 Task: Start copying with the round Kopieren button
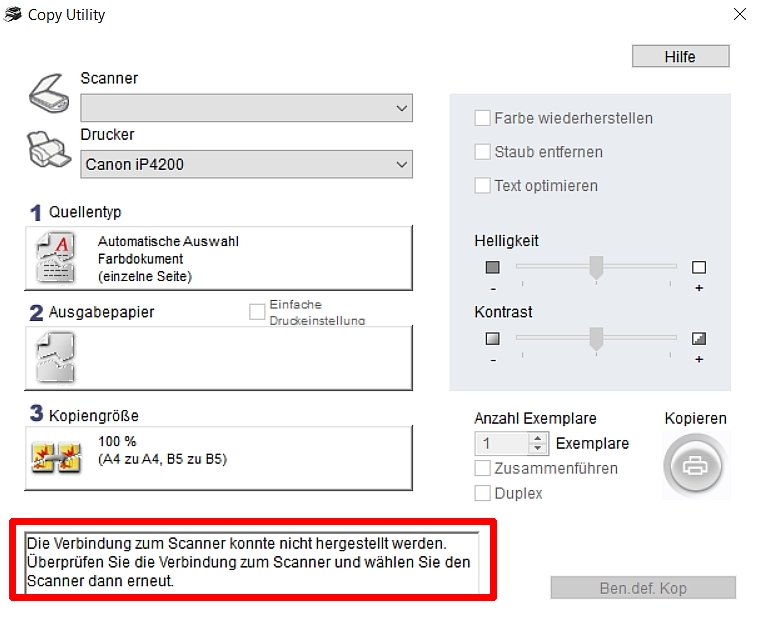pyautogui.click(x=696, y=466)
